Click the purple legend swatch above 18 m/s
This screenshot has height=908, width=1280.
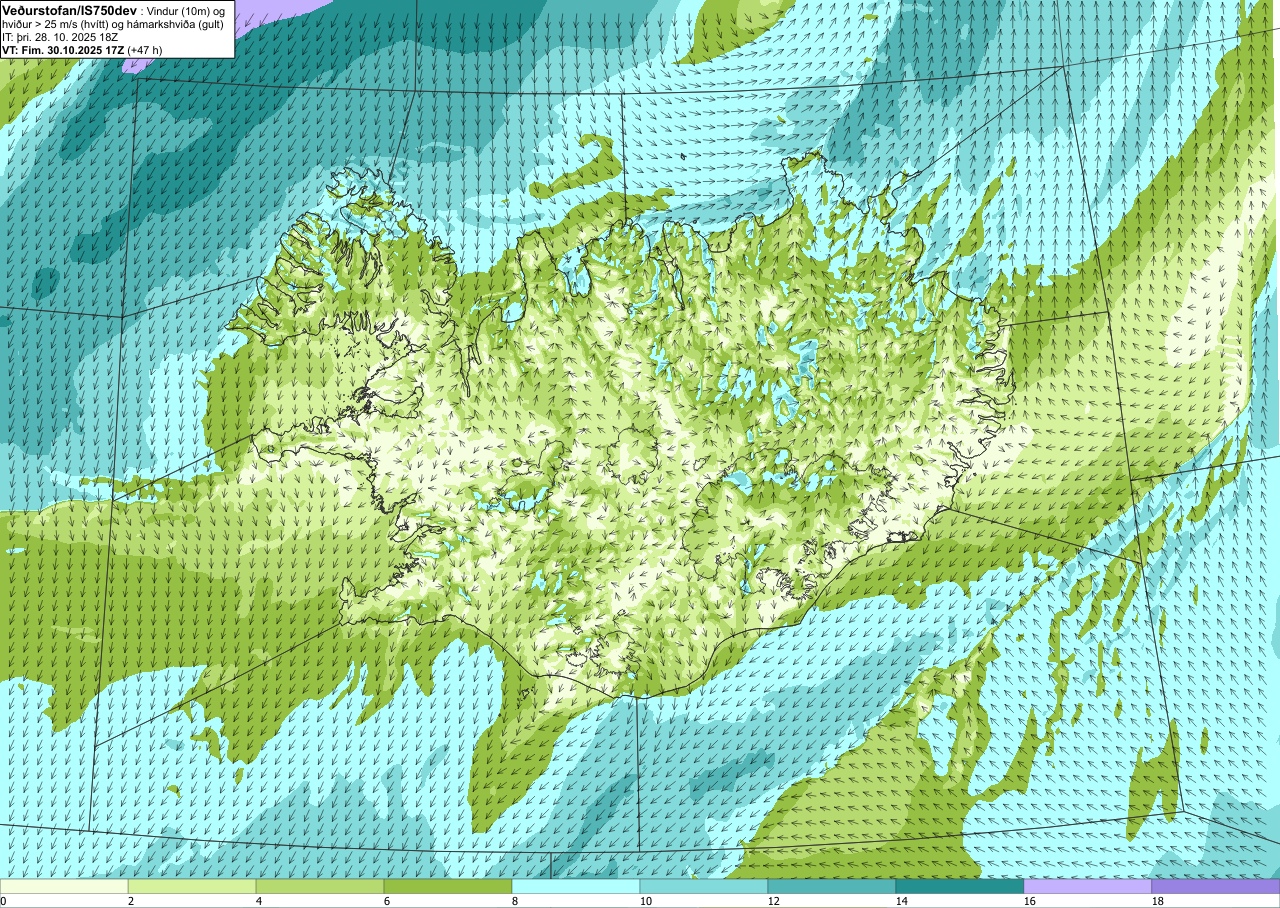1216,886
